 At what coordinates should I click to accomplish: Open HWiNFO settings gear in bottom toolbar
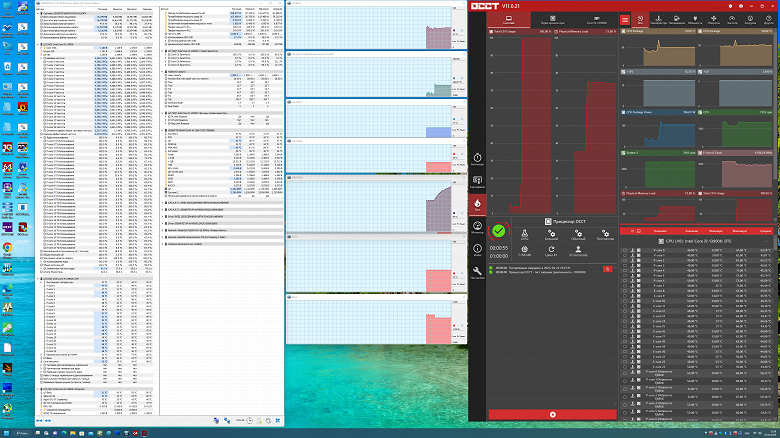pos(268,421)
